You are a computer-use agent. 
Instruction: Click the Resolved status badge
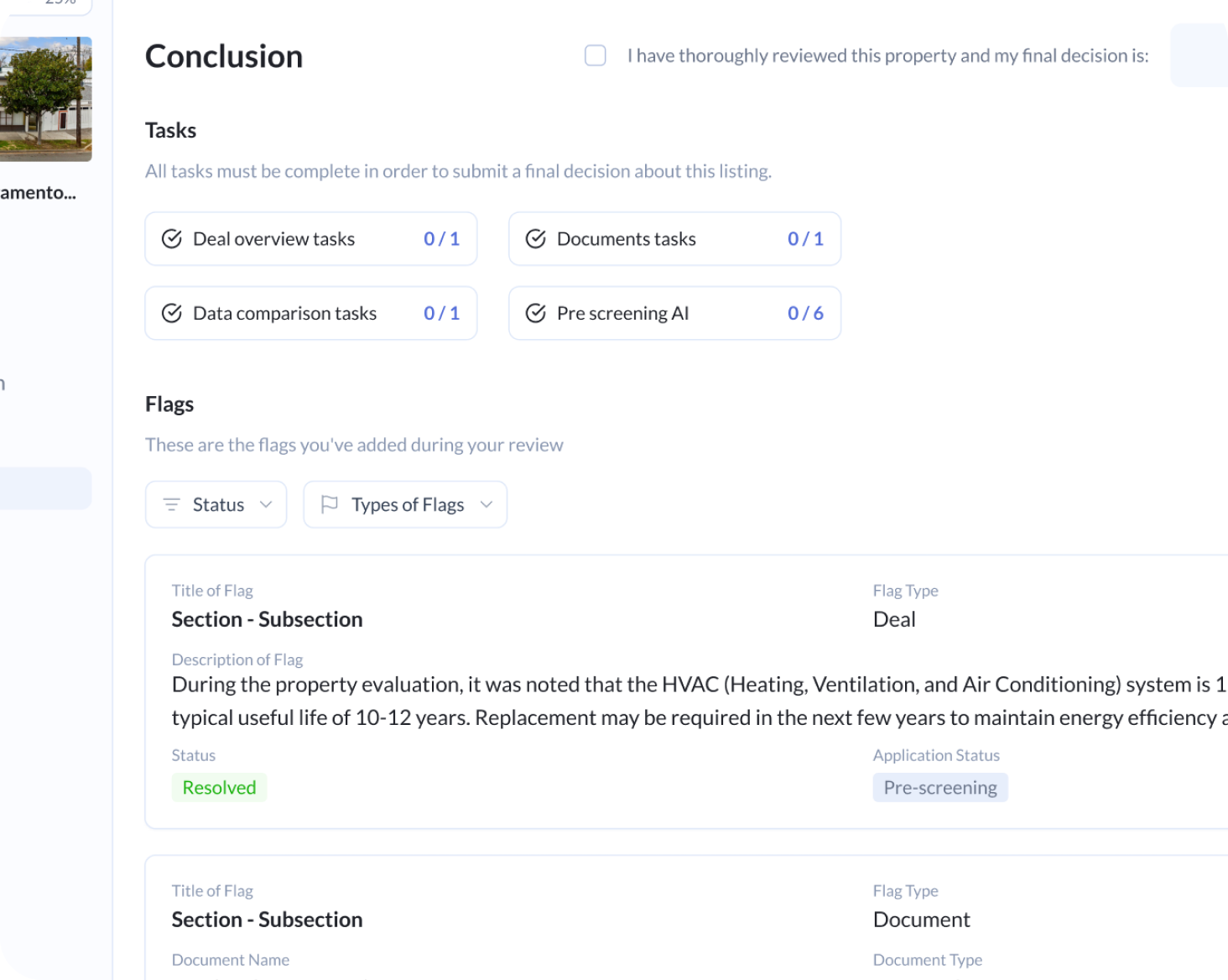[219, 787]
